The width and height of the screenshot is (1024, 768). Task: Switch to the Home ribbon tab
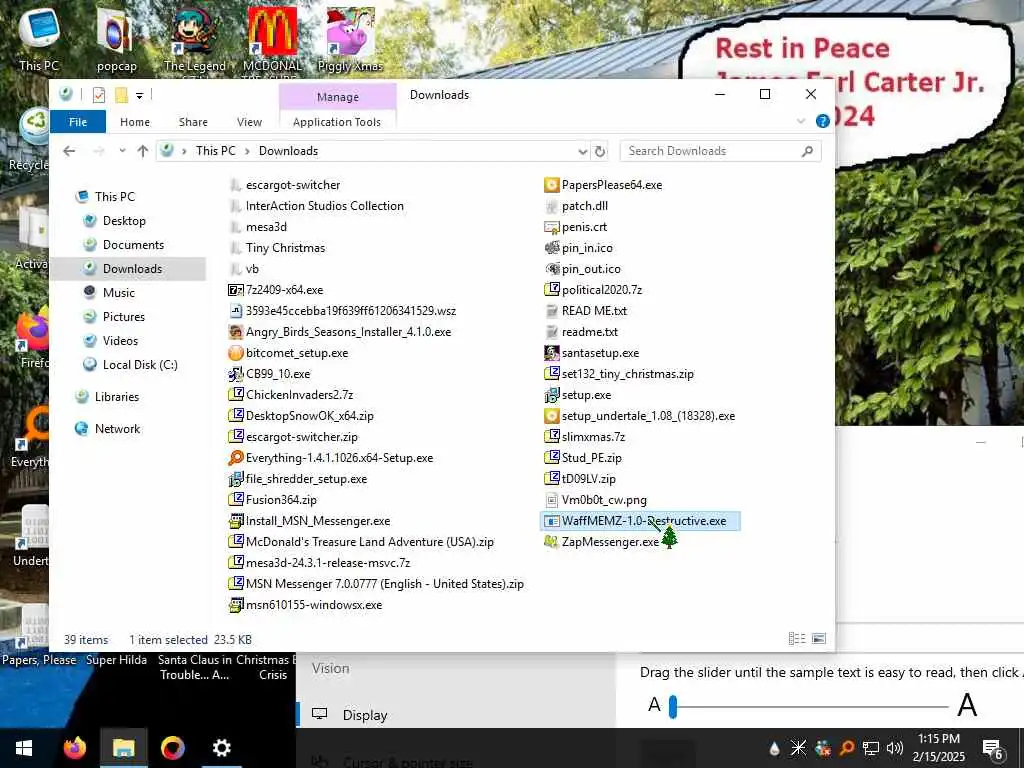click(135, 122)
